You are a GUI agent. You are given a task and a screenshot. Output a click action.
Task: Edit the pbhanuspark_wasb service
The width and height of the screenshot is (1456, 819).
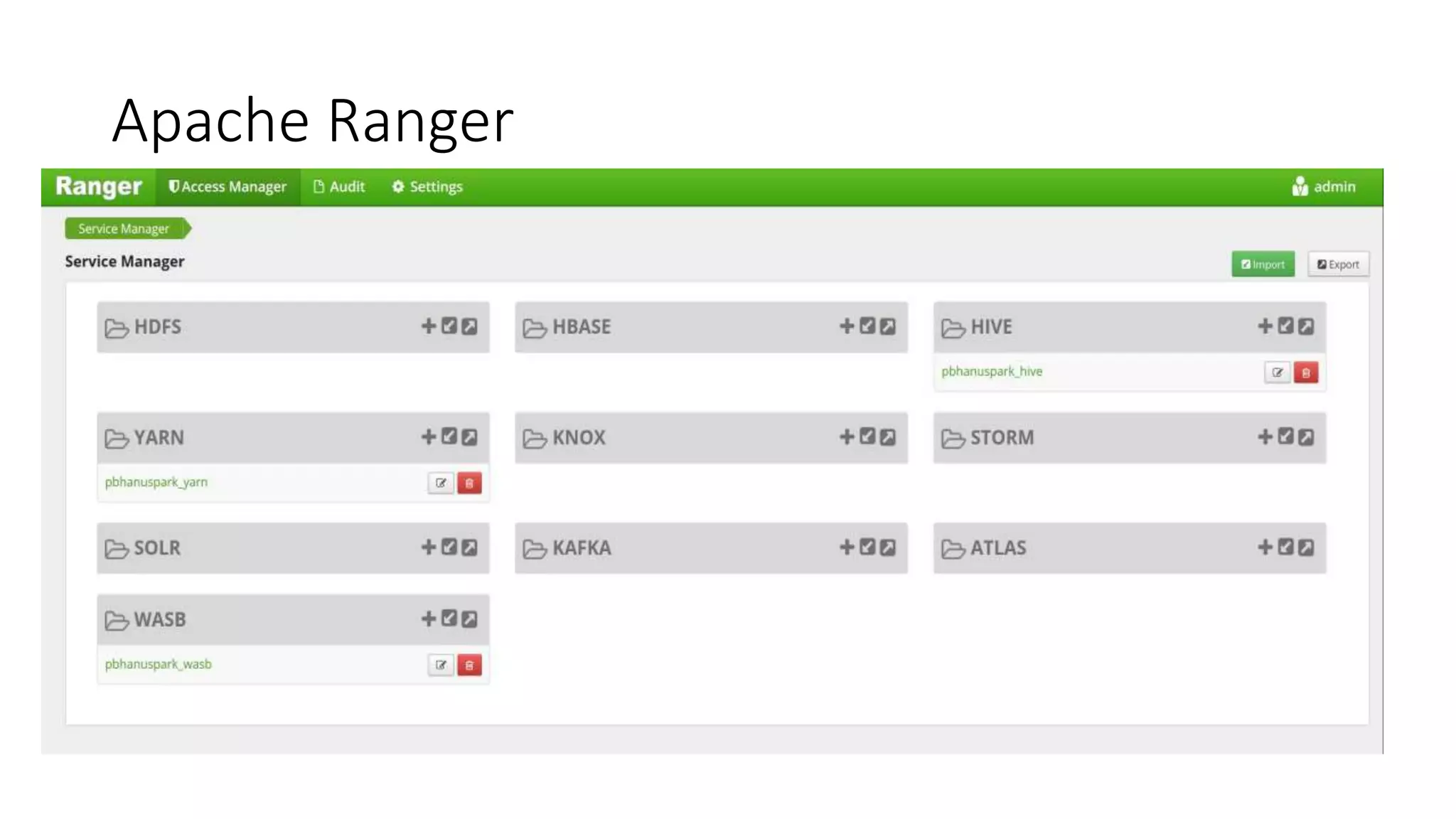pyautogui.click(x=441, y=665)
